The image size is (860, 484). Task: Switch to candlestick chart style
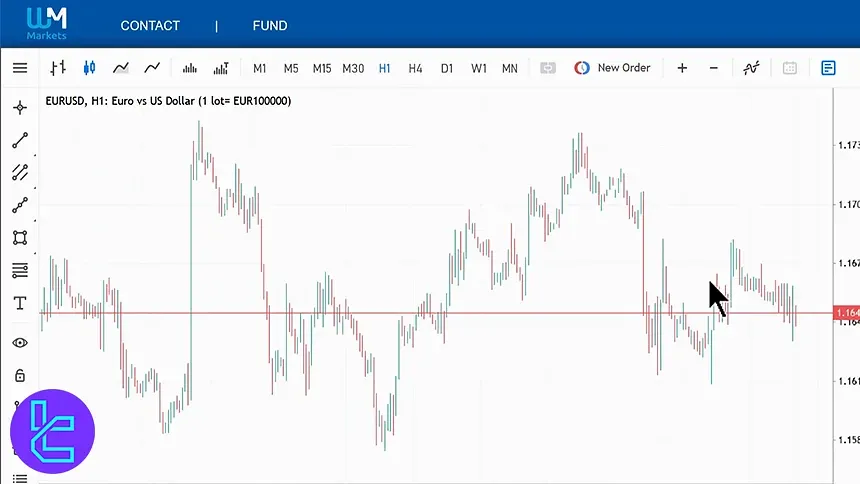(89, 68)
